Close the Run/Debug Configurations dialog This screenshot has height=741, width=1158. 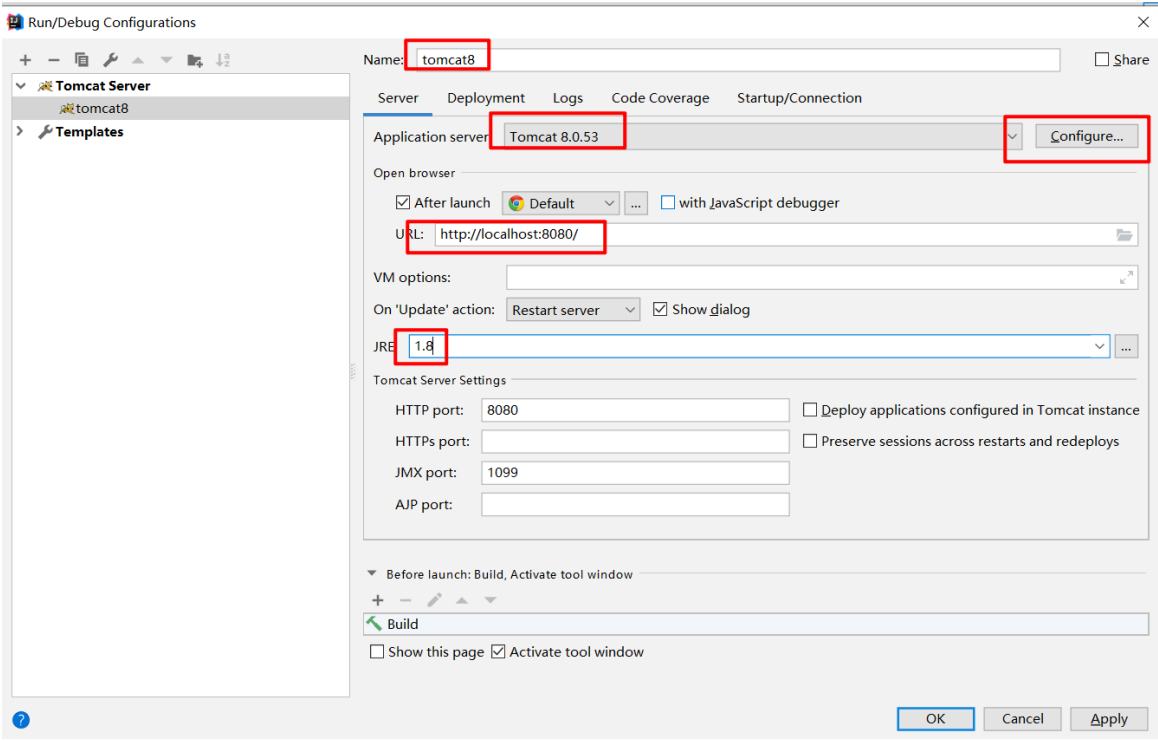pos(1143,22)
